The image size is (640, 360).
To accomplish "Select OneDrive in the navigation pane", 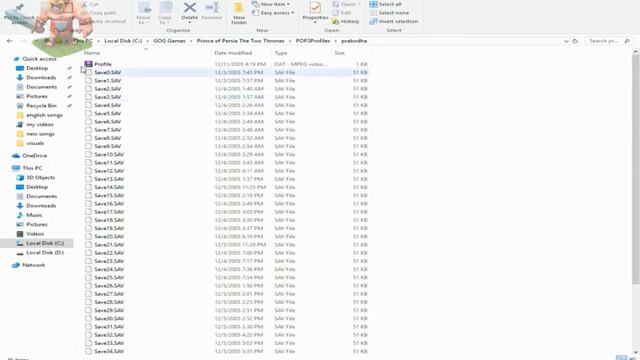I will point(34,156).
